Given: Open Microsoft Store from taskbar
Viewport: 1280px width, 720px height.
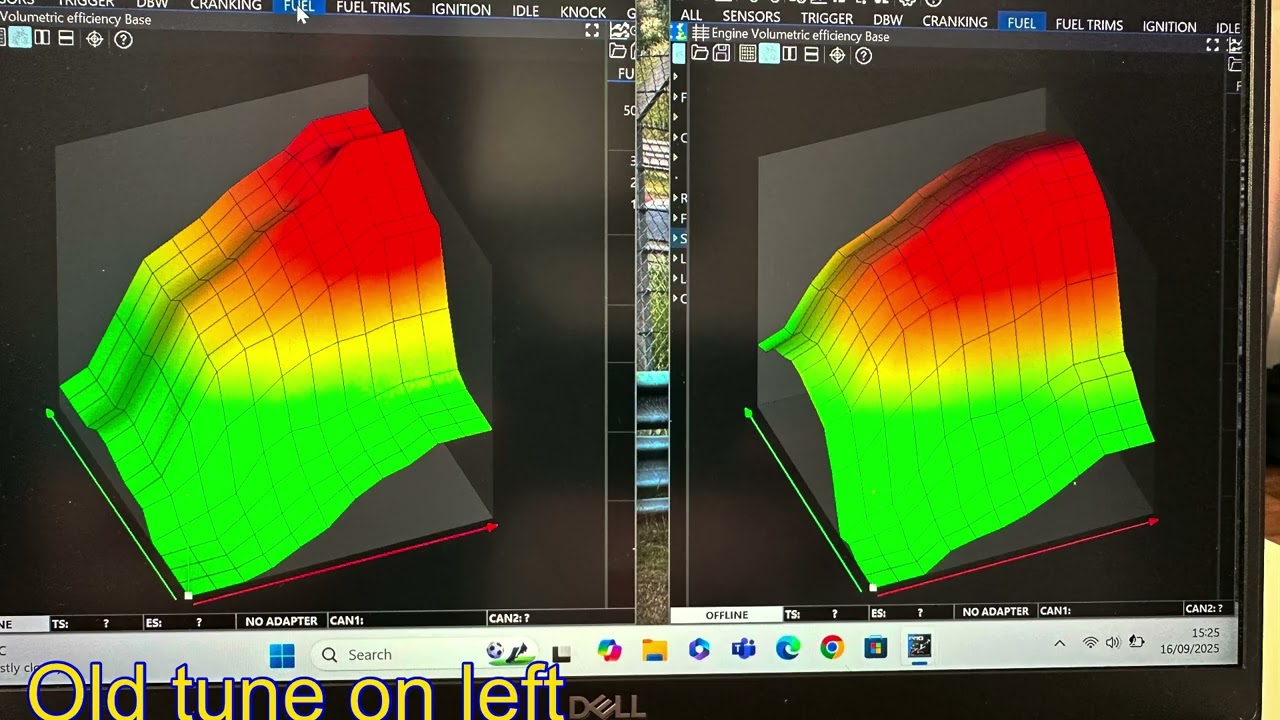Looking at the screenshot, I should coord(876,648).
